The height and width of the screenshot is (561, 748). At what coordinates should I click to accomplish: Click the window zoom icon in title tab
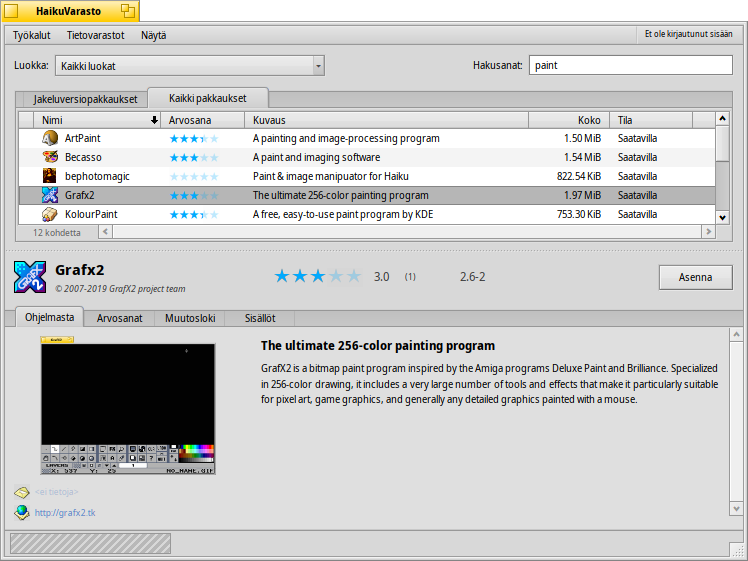pos(128,11)
